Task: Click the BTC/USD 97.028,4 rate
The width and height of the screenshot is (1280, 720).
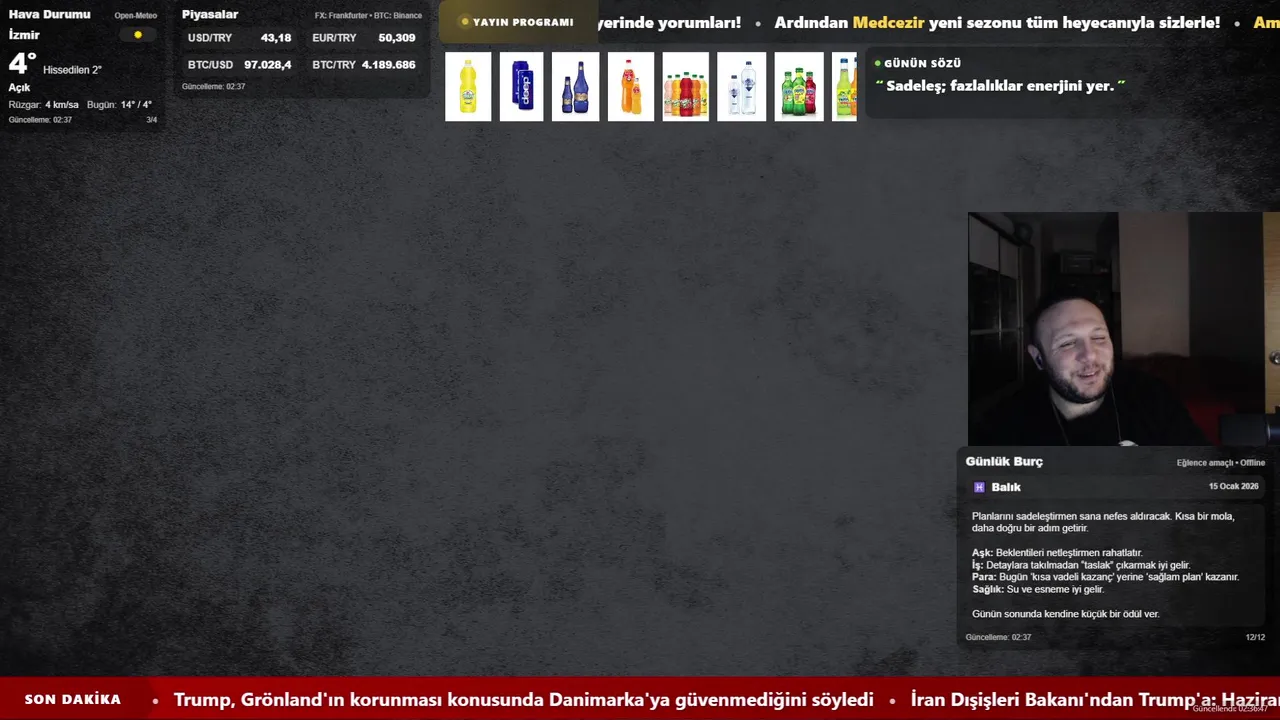Action: point(240,65)
